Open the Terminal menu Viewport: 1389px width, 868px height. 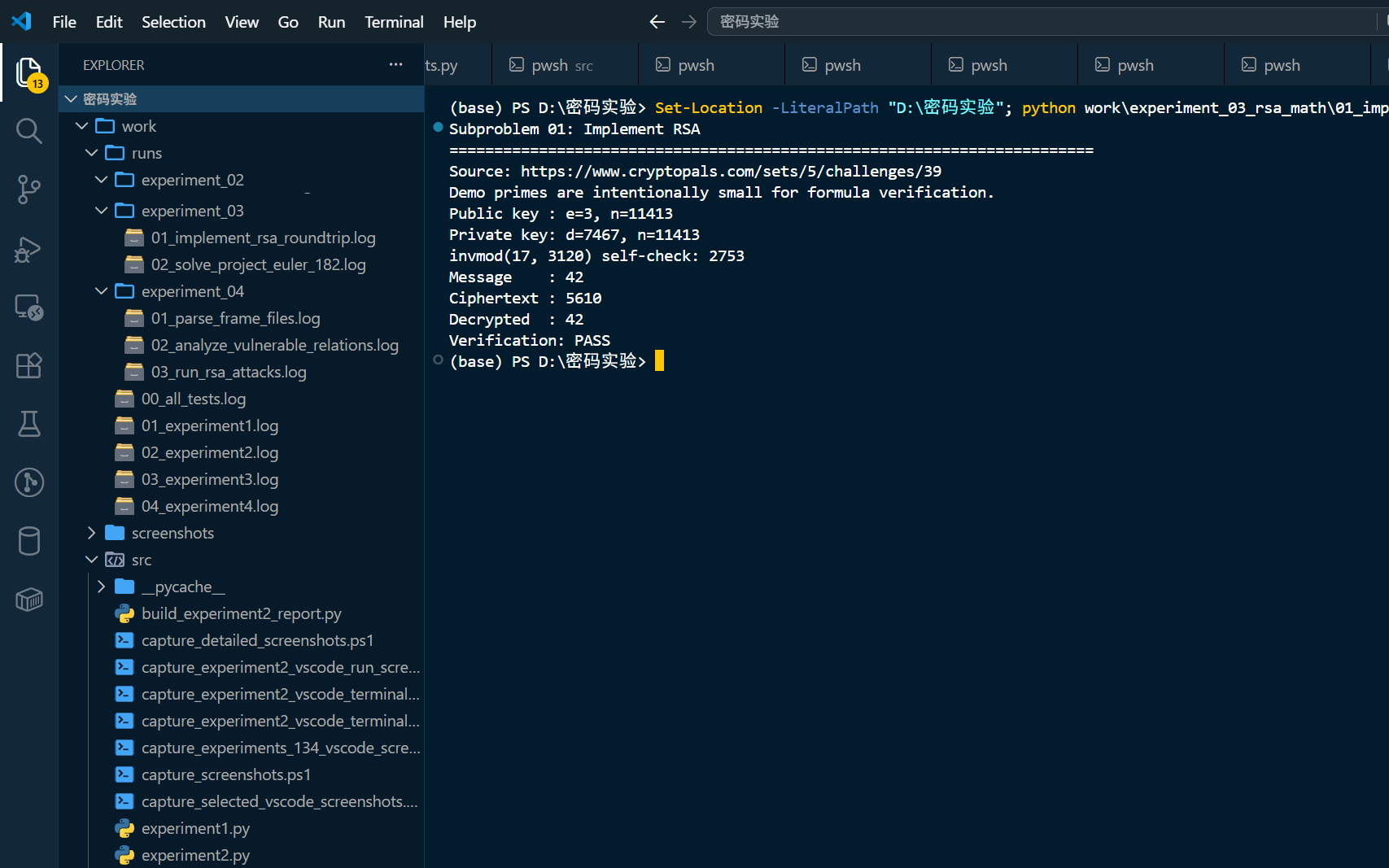pos(394,22)
